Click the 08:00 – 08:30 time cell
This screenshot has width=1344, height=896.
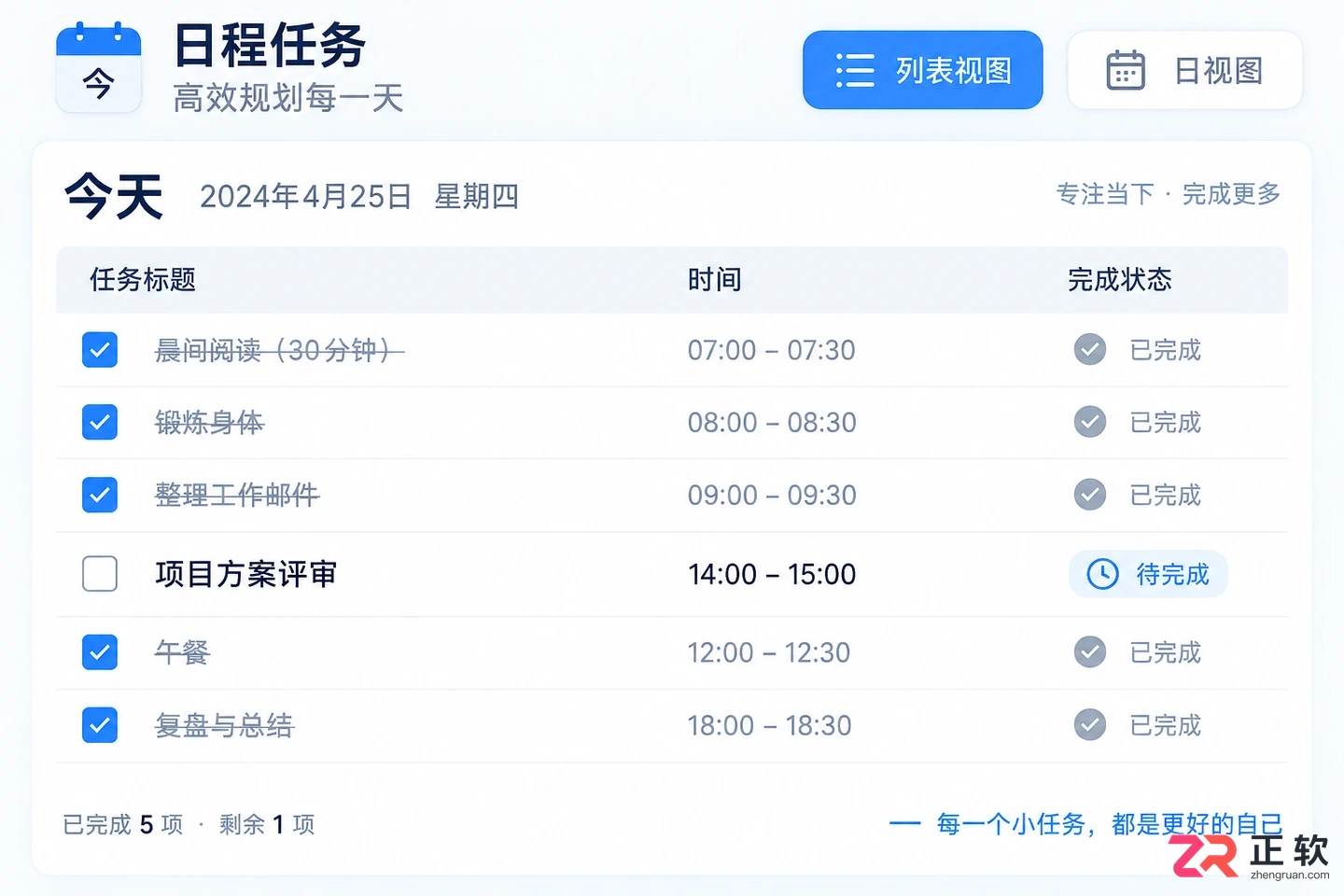coord(772,422)
